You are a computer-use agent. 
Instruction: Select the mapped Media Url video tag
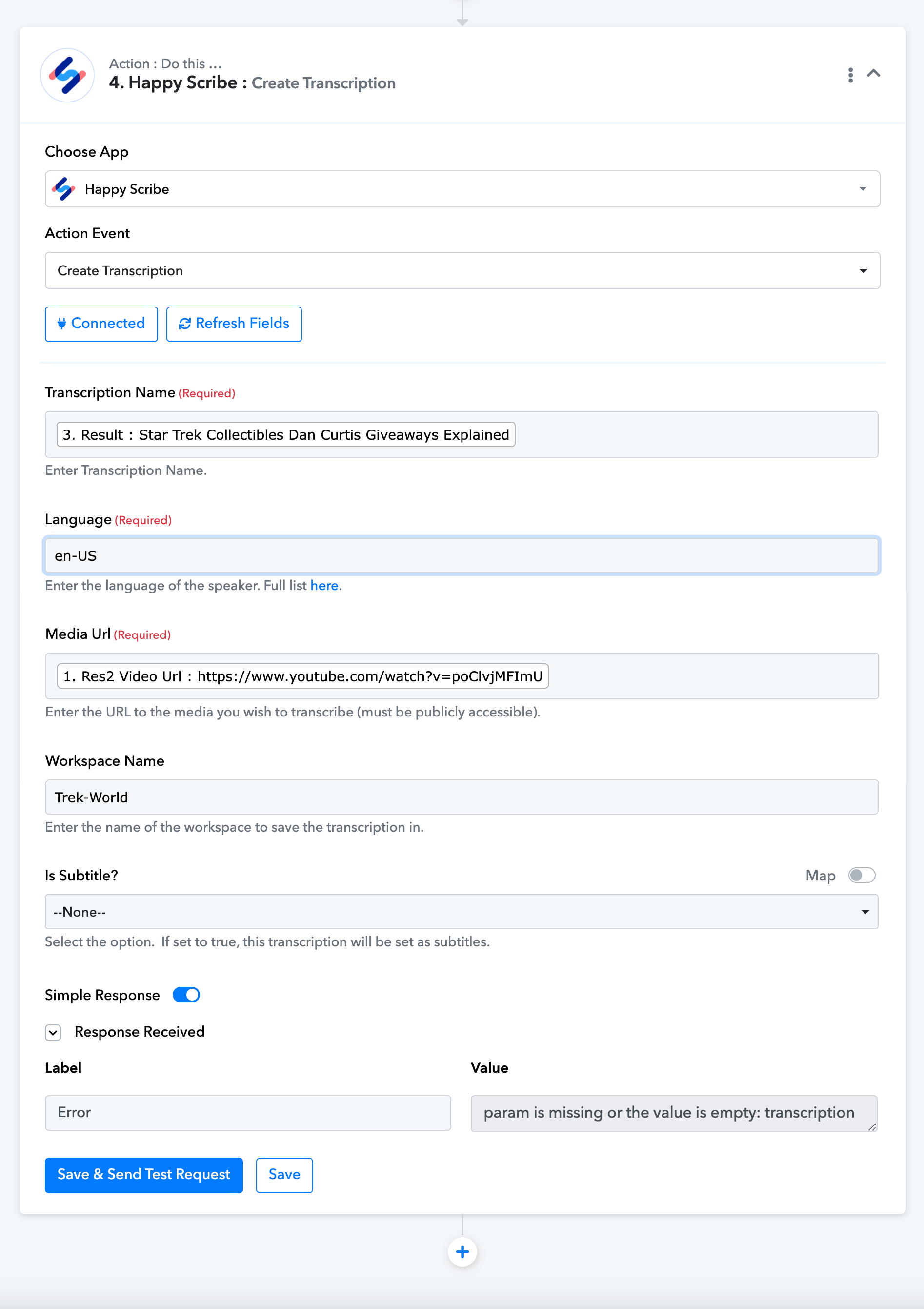[302, 676]
